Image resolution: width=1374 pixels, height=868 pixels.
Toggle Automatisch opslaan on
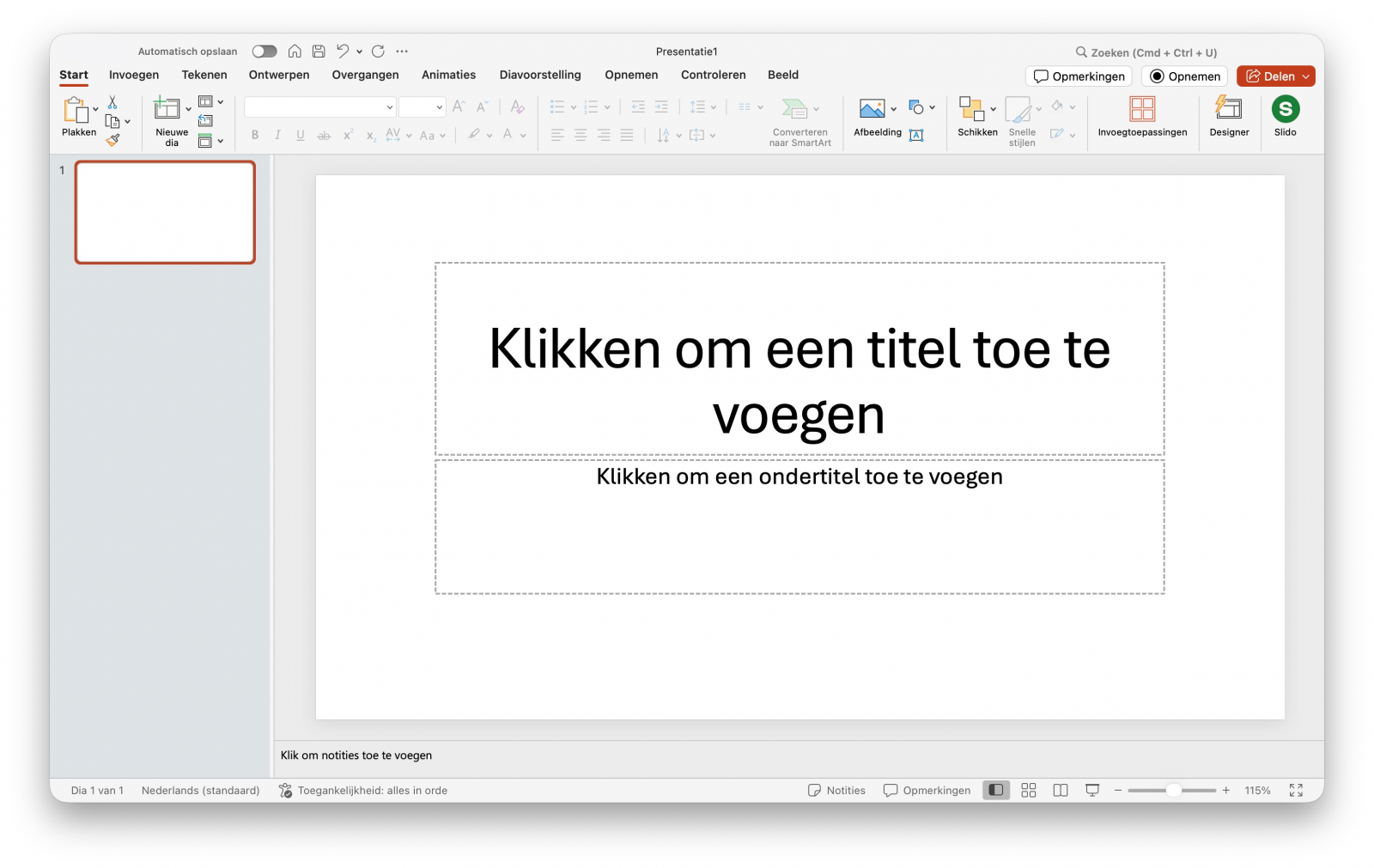(x=264, y=51)
